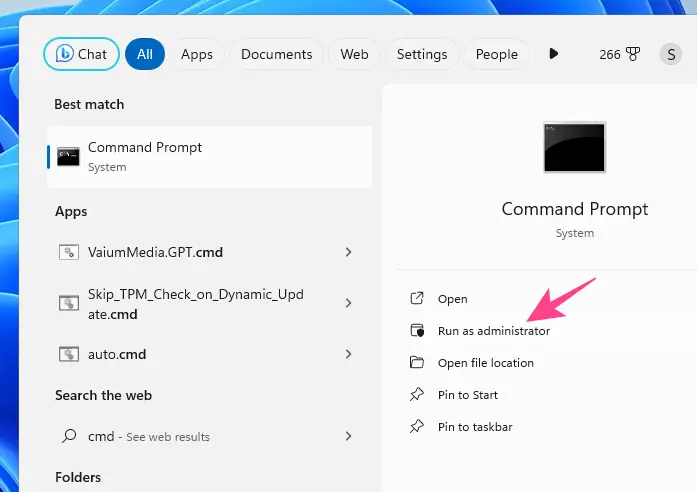Viewport: 697px width, 492px height.
Task: Open Bing Chat from search panel
Action: tap(81, 54)
